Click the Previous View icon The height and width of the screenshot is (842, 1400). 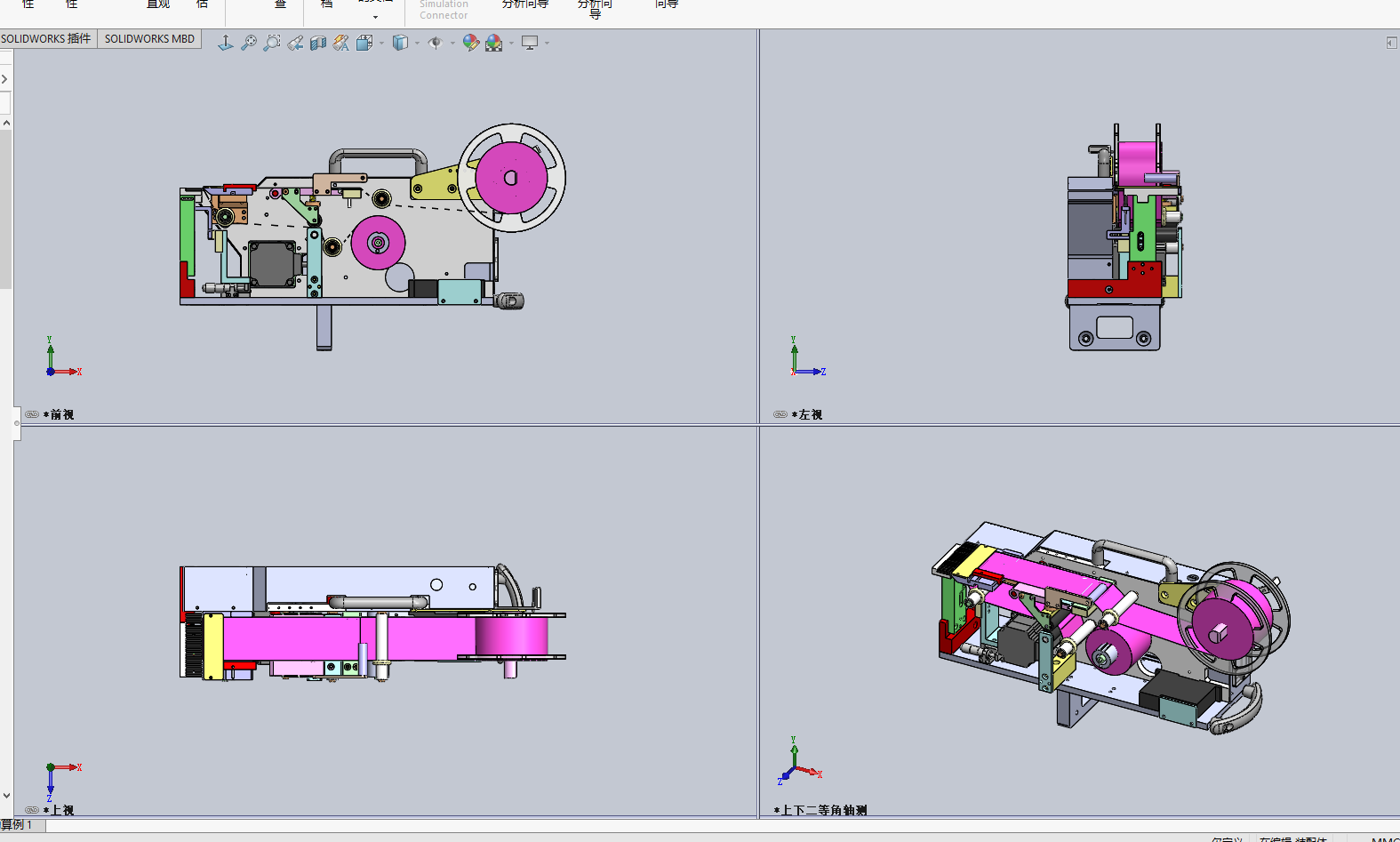[x=295, y=43]
